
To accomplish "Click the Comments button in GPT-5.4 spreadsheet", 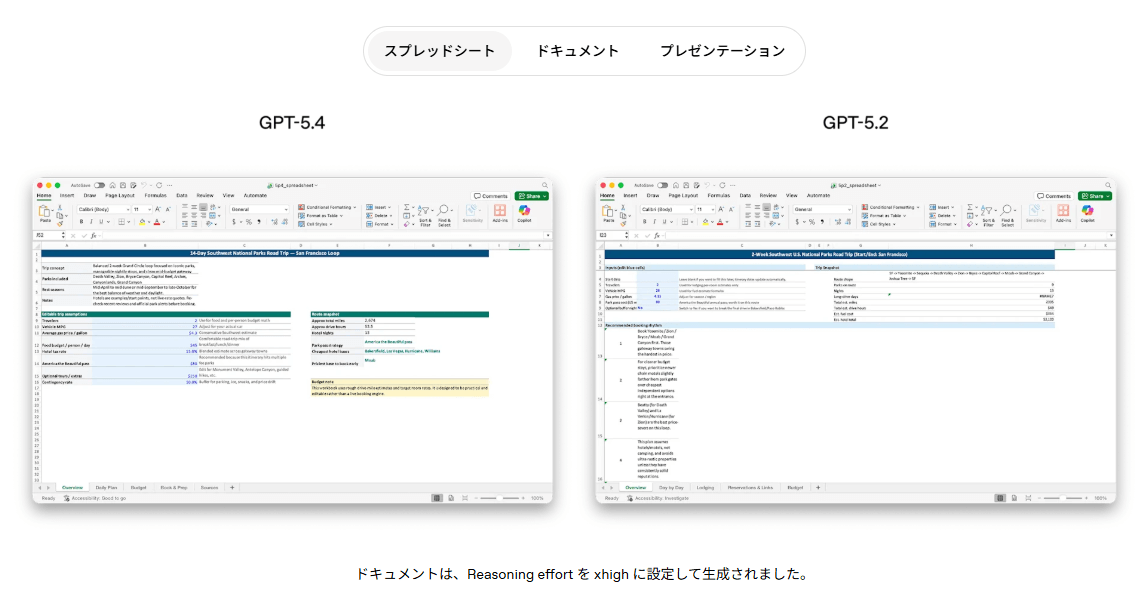I will (491, 196).
